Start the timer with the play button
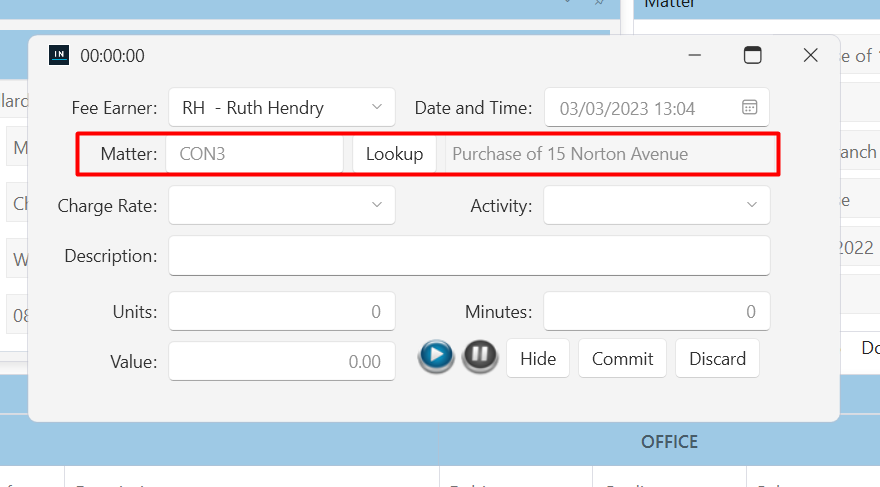880x487 pixels. click(436, 356)
